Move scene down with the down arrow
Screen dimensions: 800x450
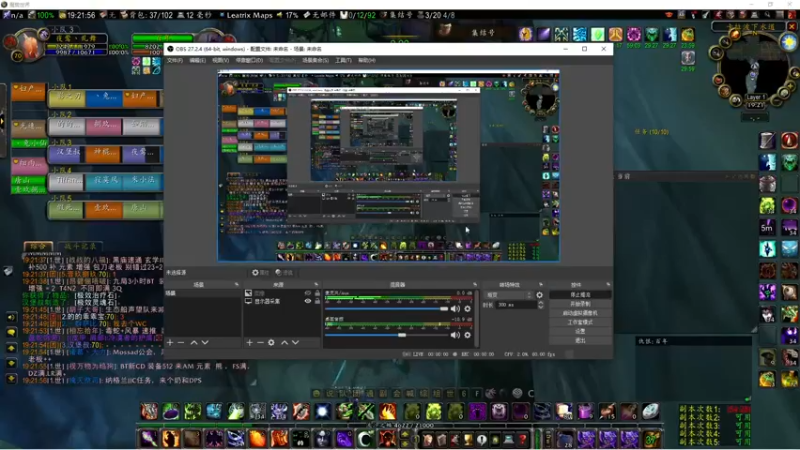[205, 342]
